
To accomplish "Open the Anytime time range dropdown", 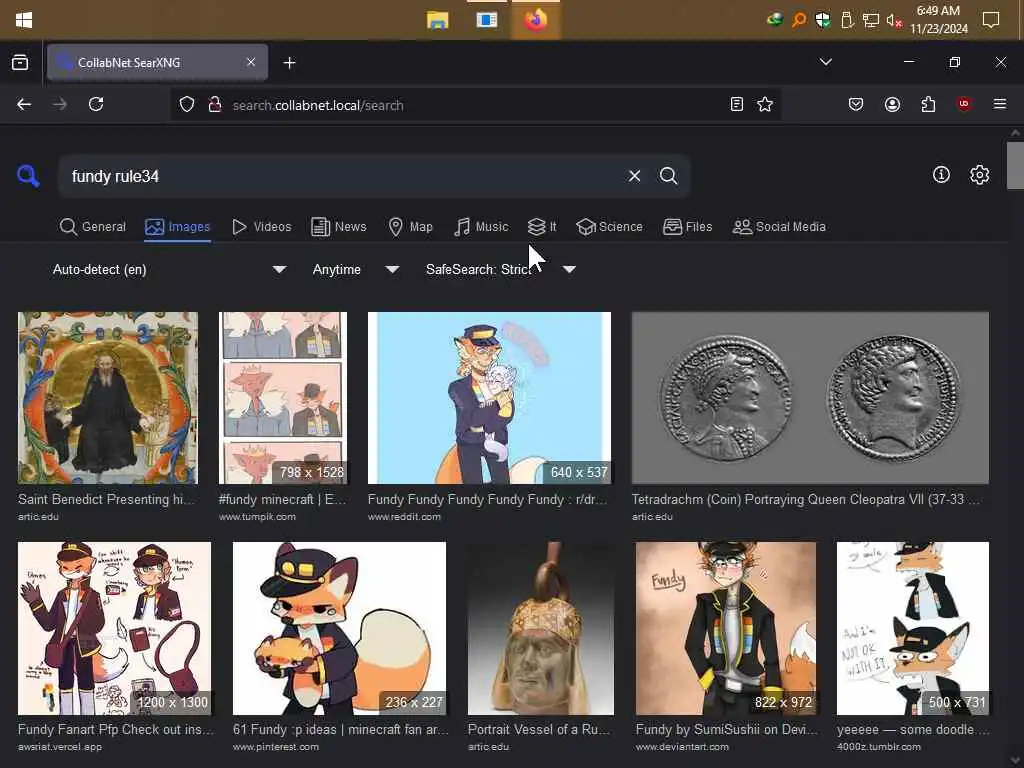I will pos(355,269).
